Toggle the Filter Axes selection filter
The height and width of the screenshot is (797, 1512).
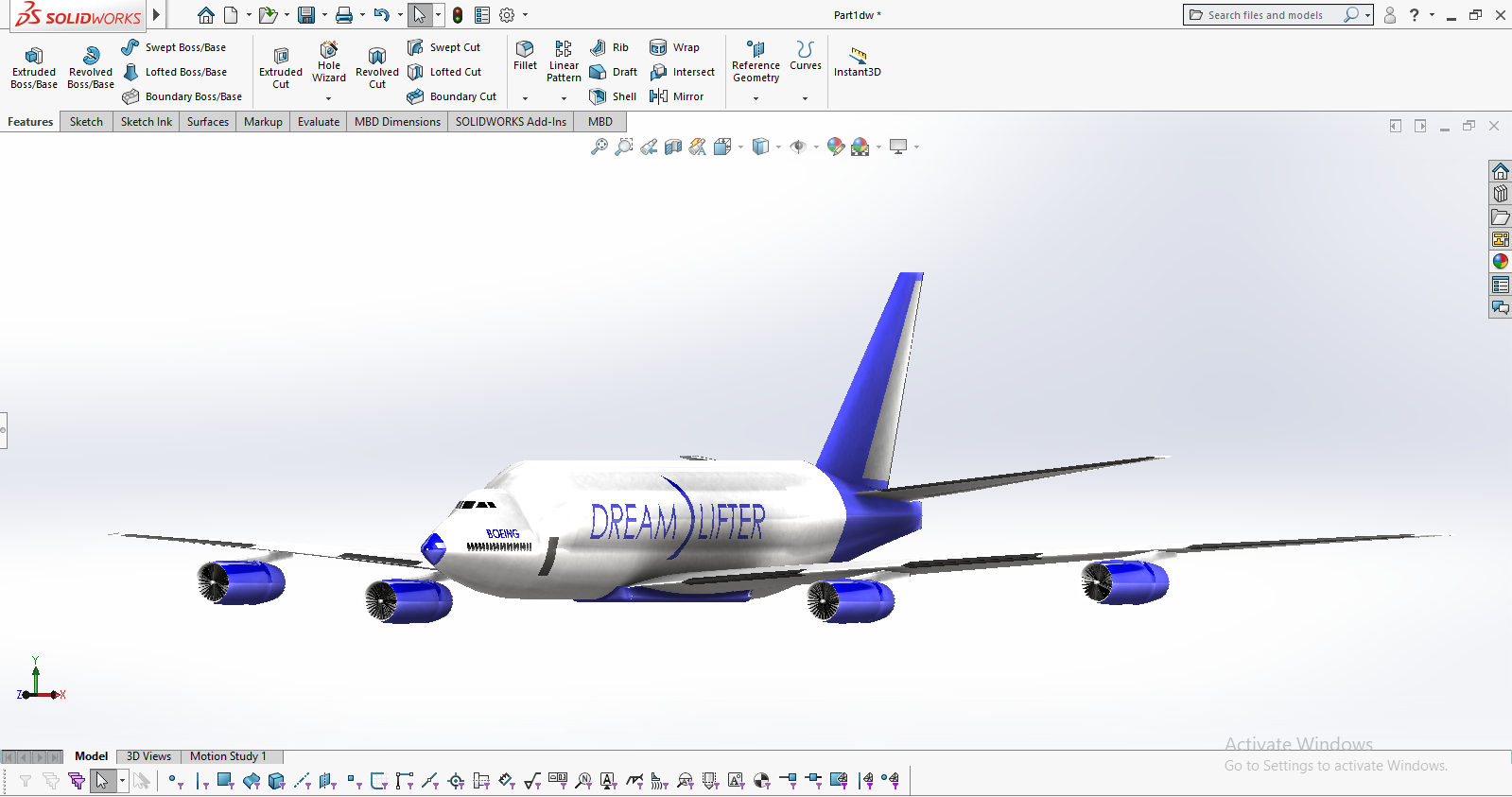[x=303, y=780]
